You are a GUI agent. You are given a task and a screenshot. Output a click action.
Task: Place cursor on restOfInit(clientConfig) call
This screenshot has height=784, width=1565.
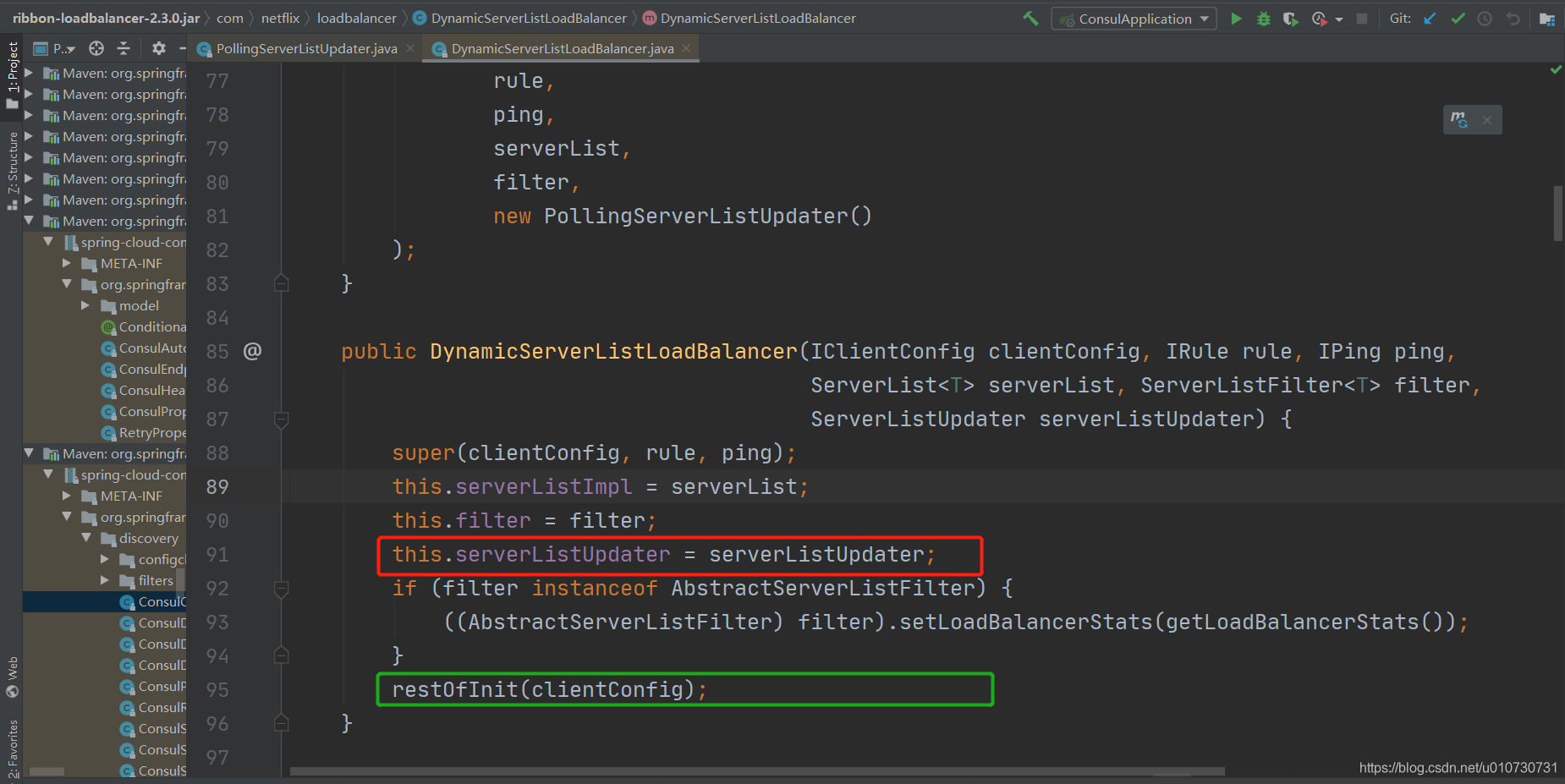(x=548, y=689)
